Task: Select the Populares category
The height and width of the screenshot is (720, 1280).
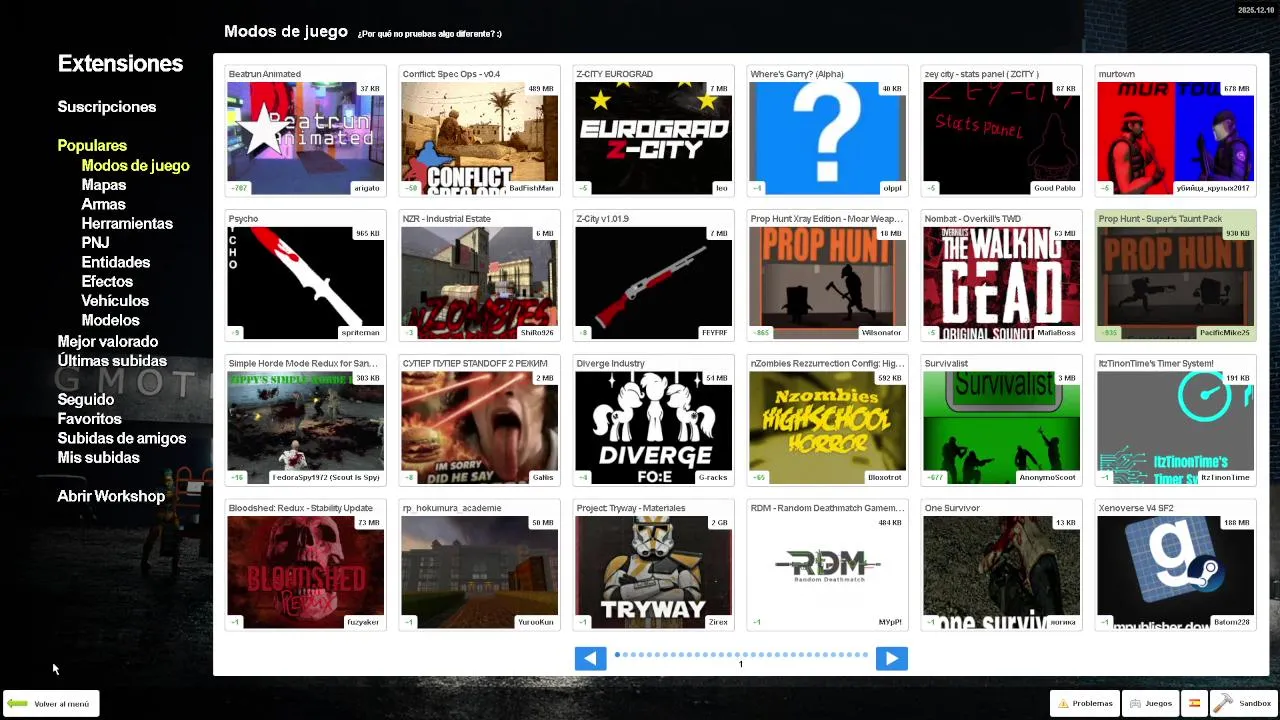Action: click(x=92, y=146)
